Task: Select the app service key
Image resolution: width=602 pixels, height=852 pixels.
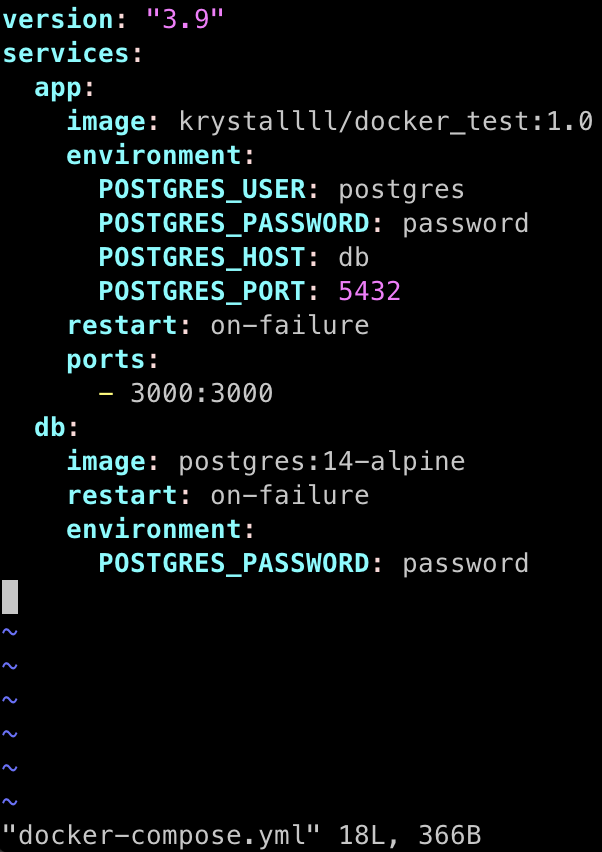Action: [57, 89]
